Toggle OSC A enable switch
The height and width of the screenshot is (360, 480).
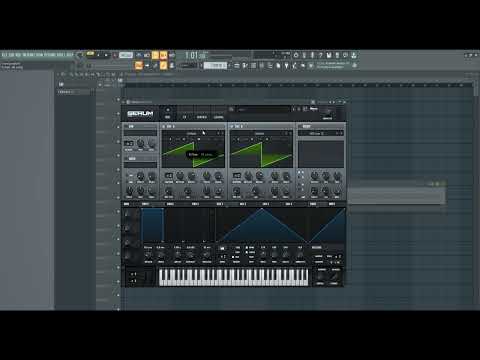pos(164,127)
